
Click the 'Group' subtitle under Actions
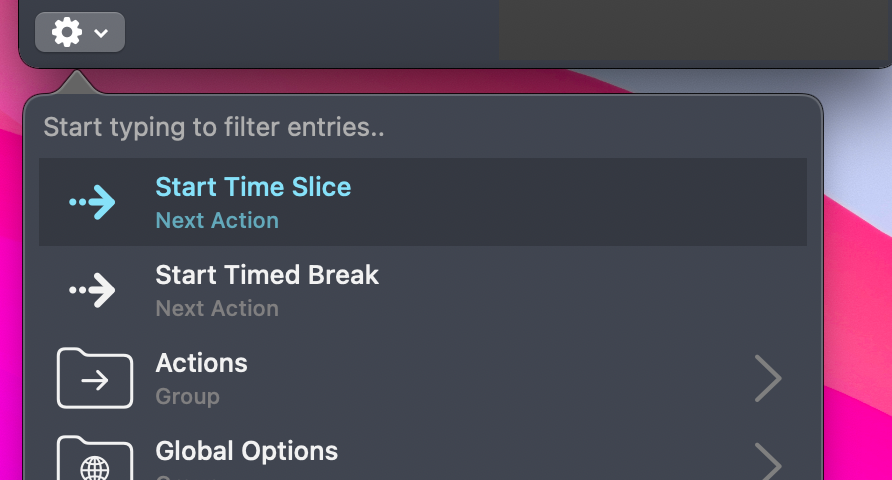[x=187, y=396]
